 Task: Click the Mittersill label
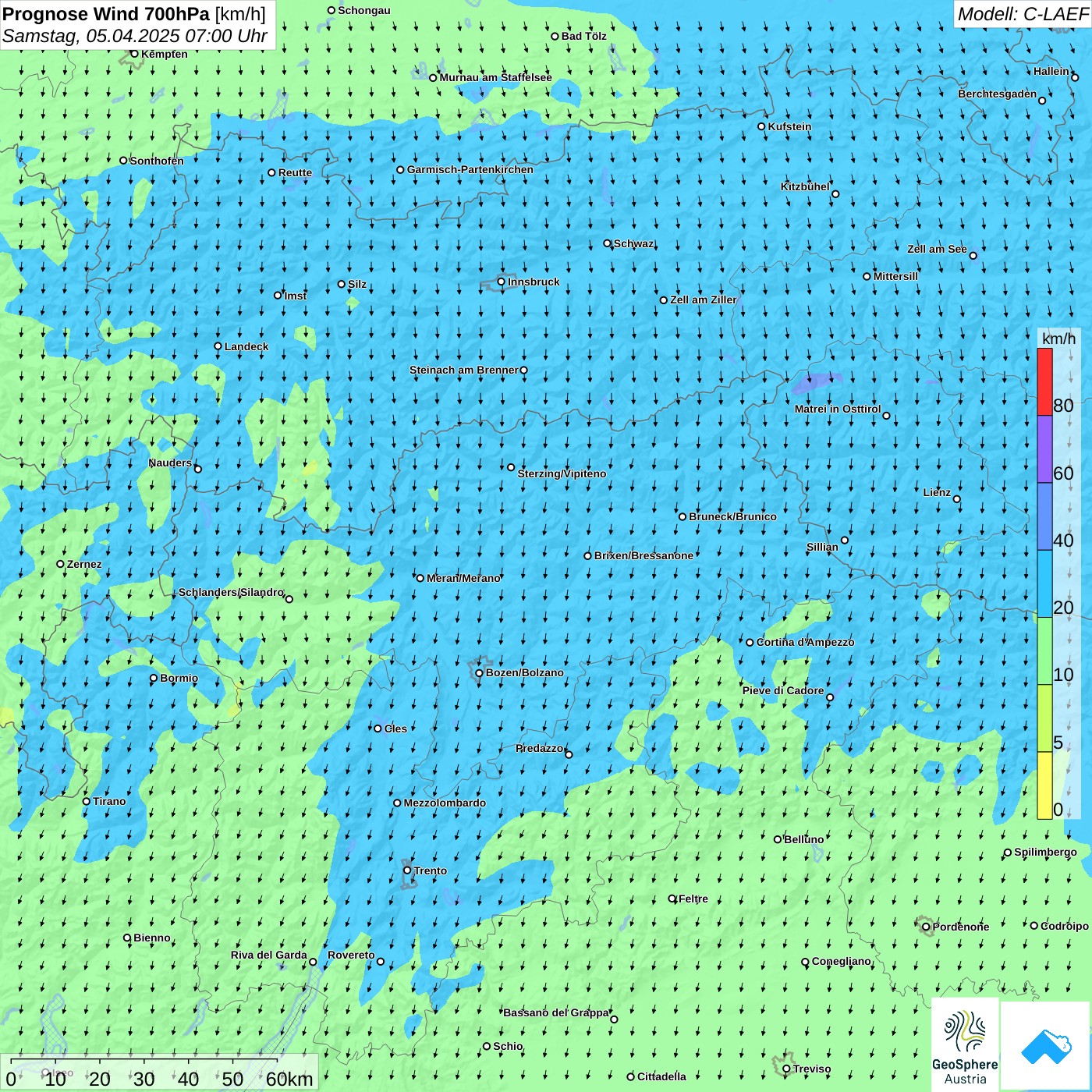[x=895, y=276]
